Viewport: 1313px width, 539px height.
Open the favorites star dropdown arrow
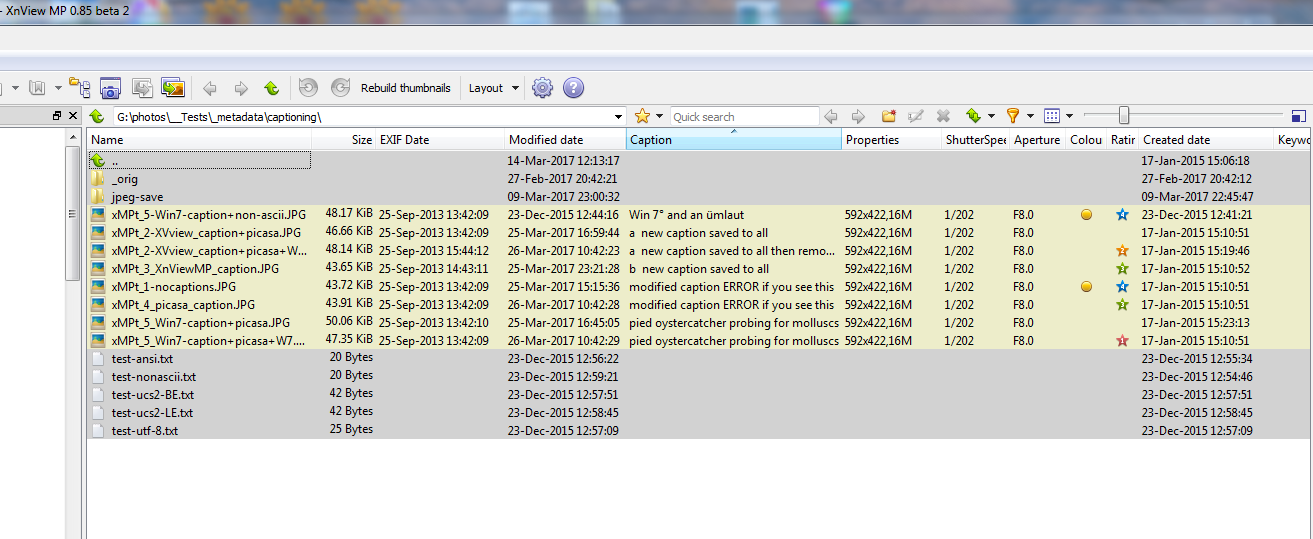pos(659,117)
